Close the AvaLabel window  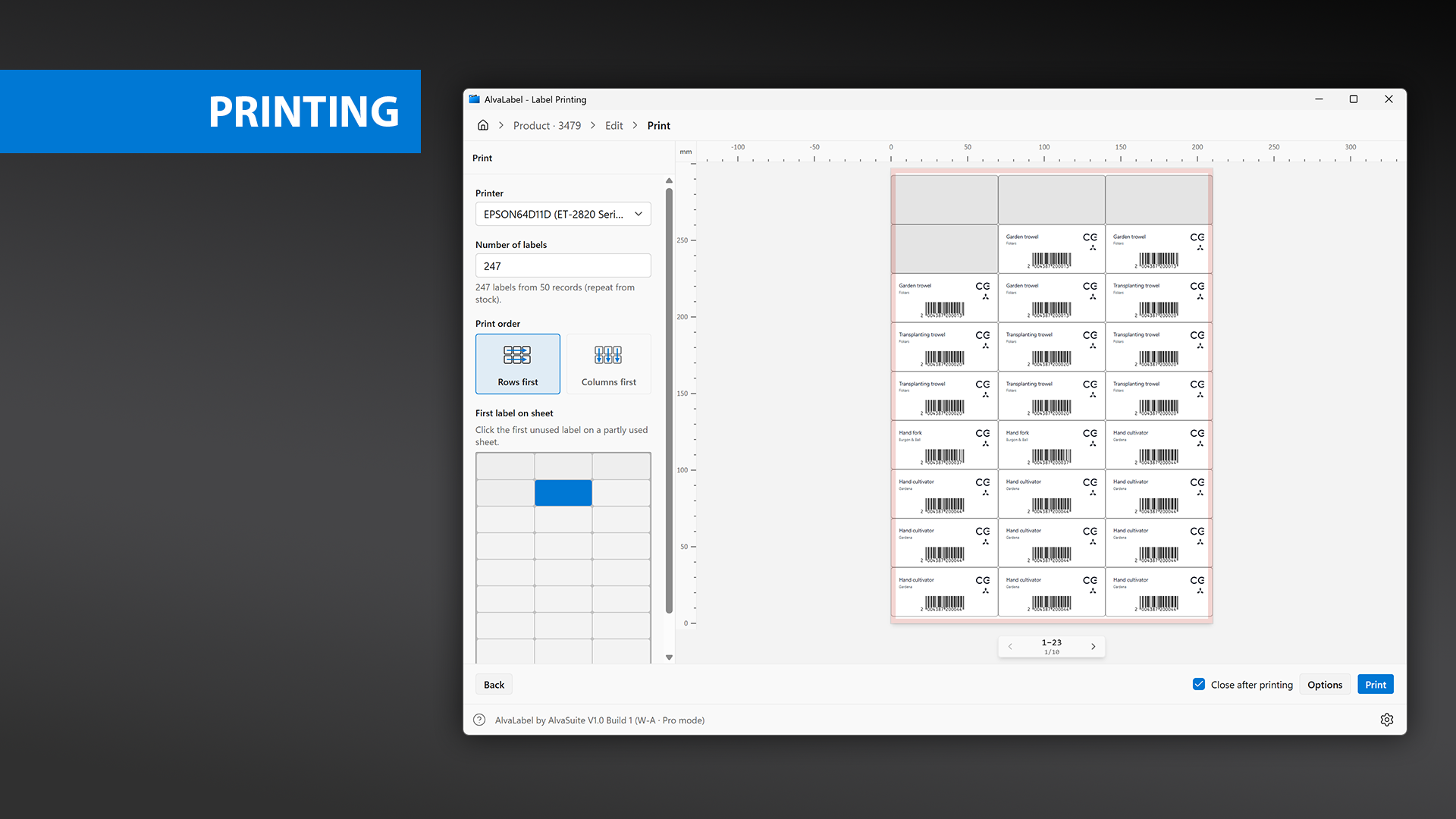pos(1389,99)
